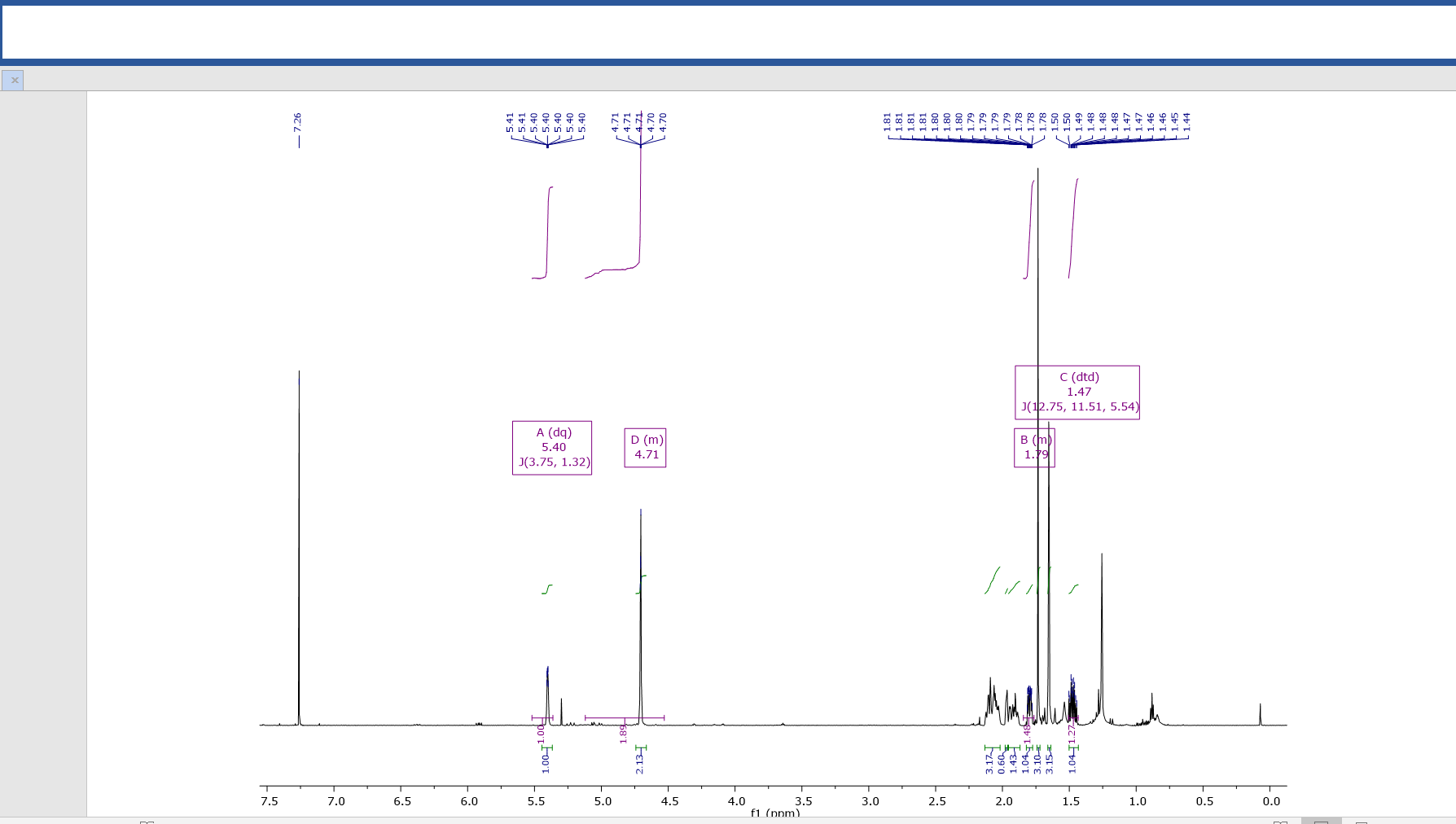Select the peak label group around 5.40 ppm
The height and width of the screenshot is (824, 1456).
click(546, 122)
